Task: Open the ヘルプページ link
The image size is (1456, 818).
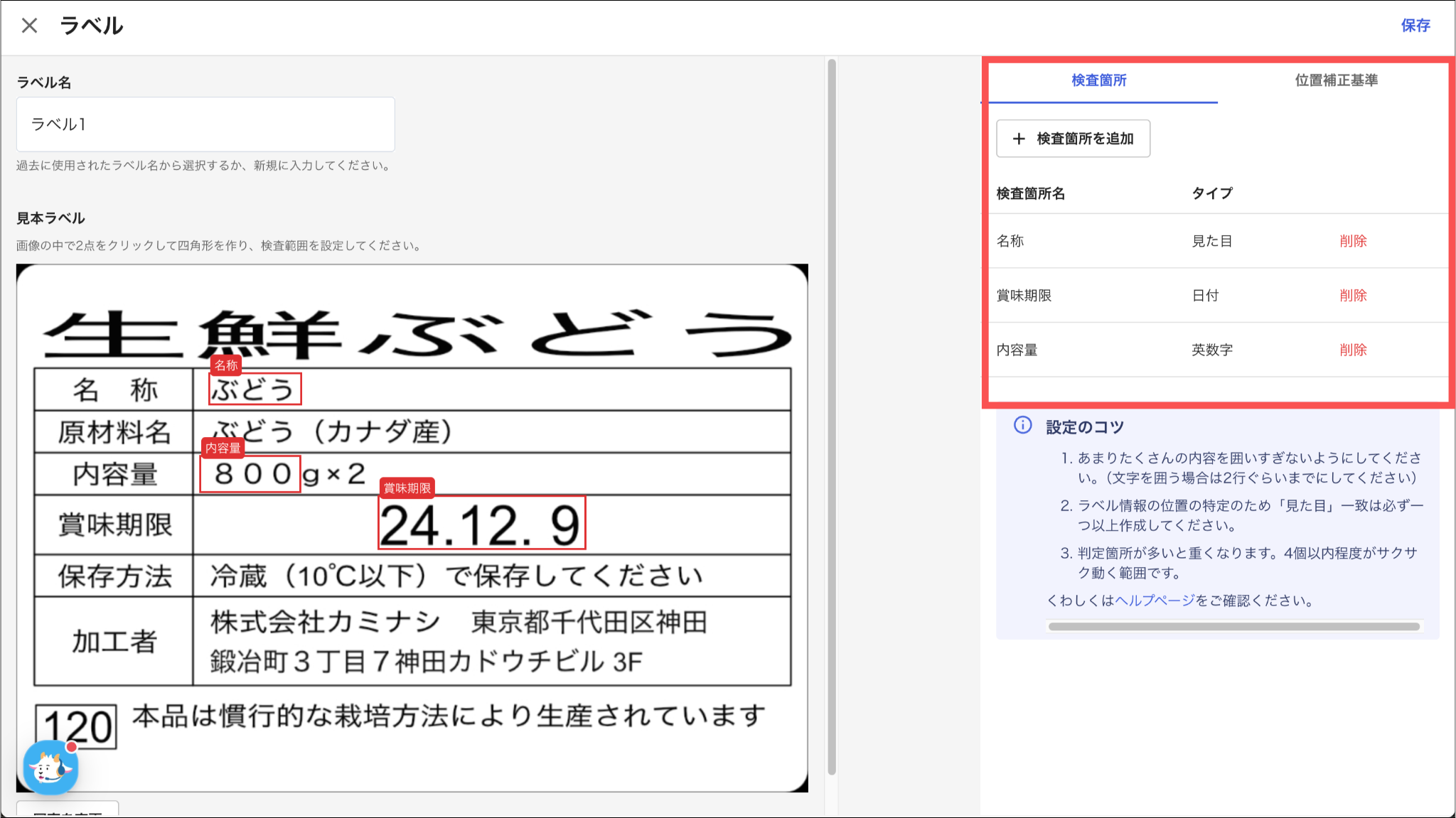Action: (1155, 601)
